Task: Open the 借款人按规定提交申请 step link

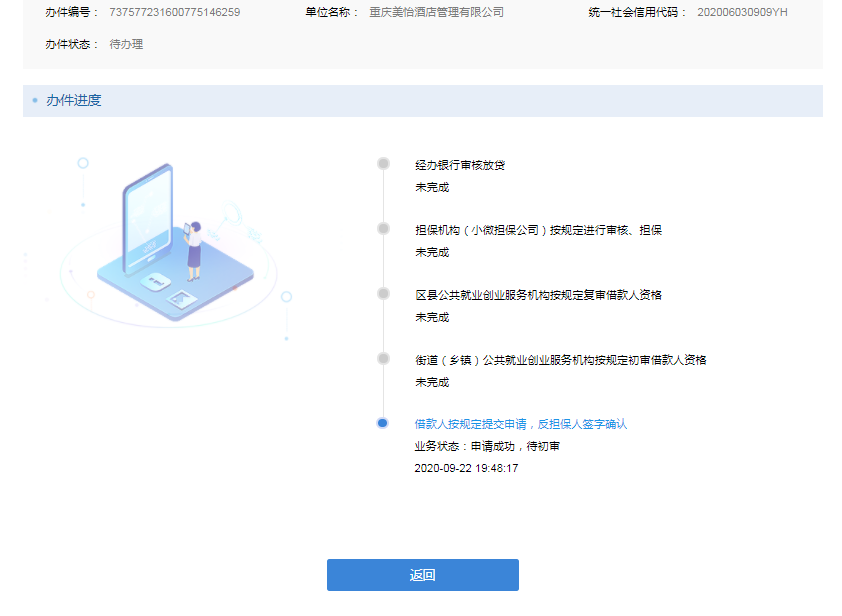Action: point(520,424)
